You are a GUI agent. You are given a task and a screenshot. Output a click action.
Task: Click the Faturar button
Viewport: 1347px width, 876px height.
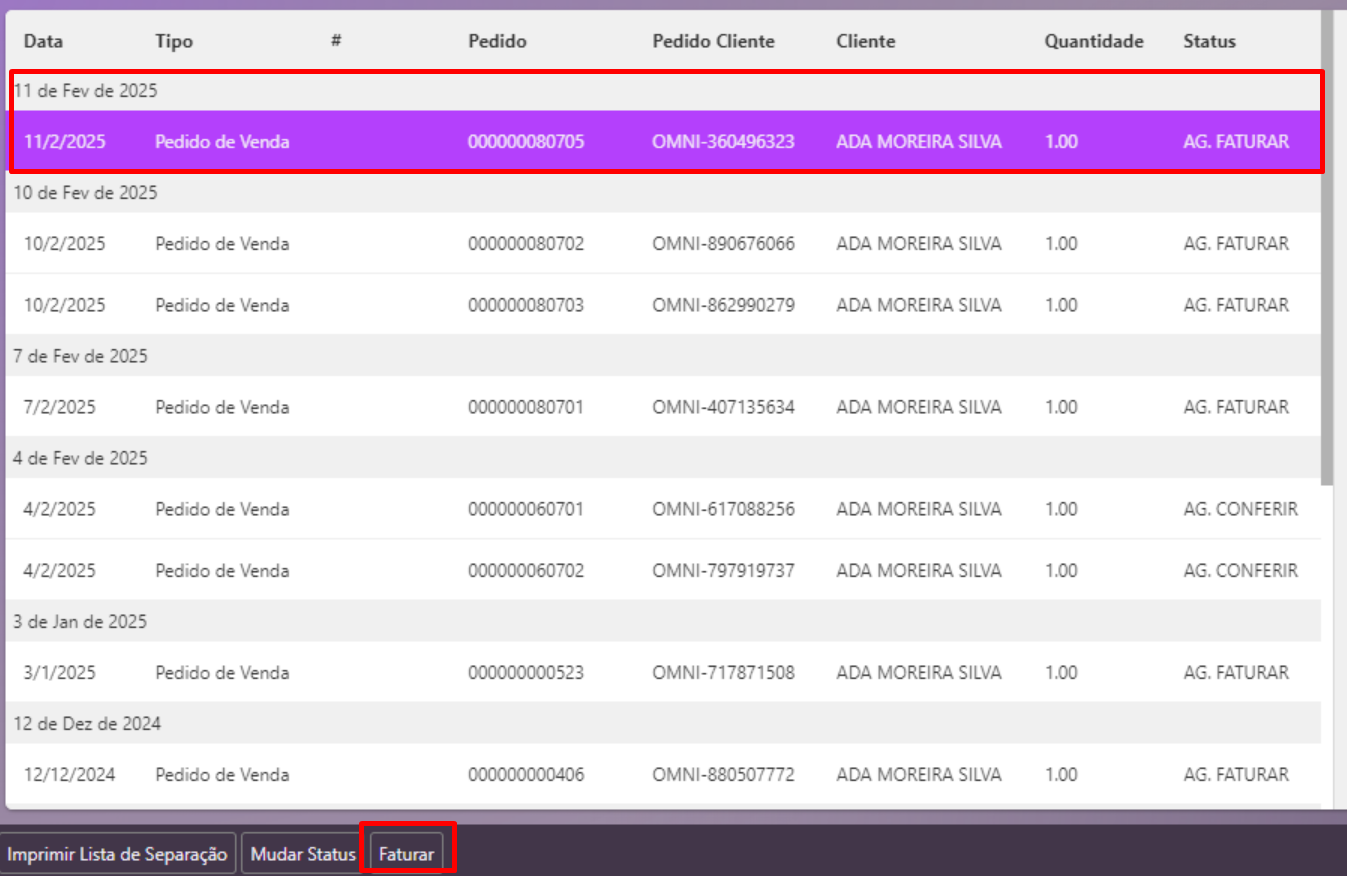tap(406, 855)
